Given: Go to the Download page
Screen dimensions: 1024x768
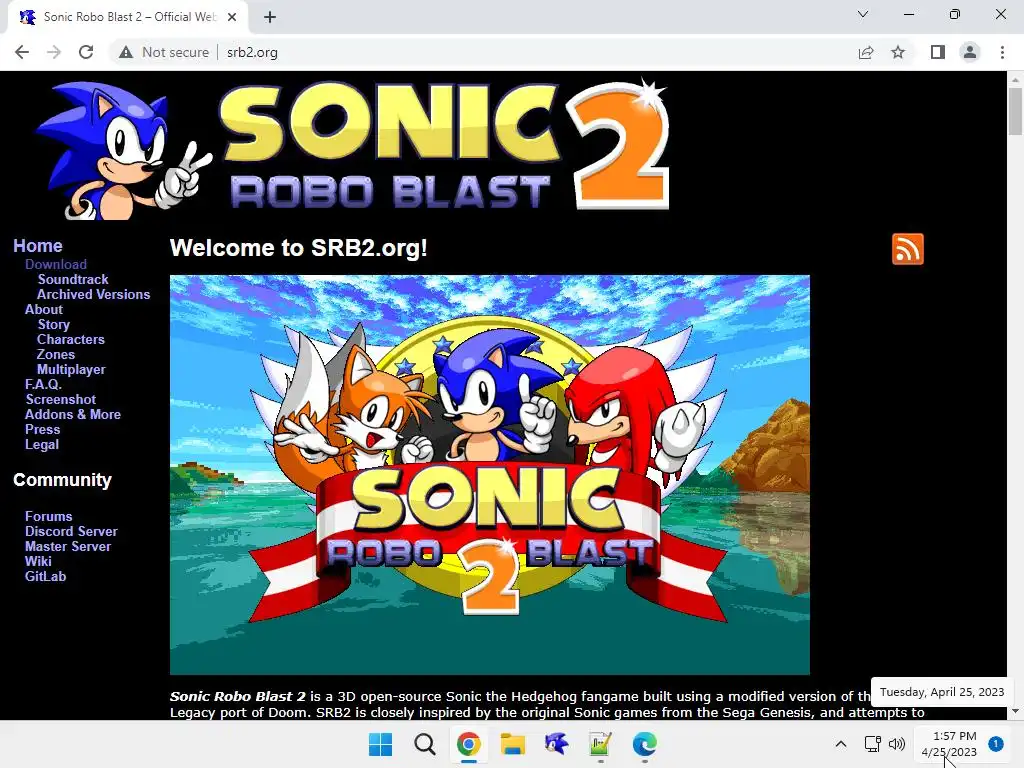Looking at the screenshot, I should pos(56,264).
